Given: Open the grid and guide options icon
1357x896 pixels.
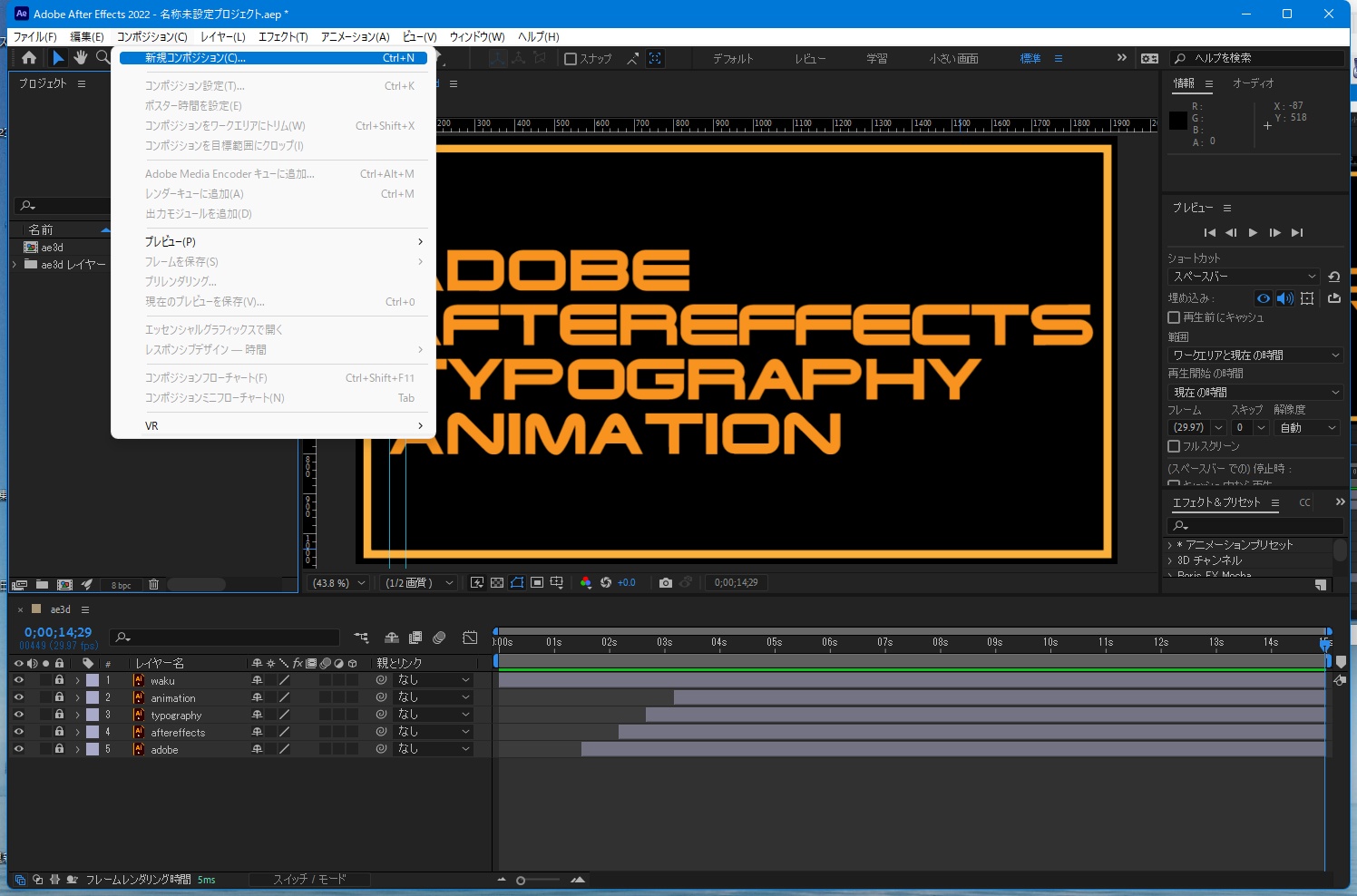Looking at the screenshot, I should click(557, 582).
